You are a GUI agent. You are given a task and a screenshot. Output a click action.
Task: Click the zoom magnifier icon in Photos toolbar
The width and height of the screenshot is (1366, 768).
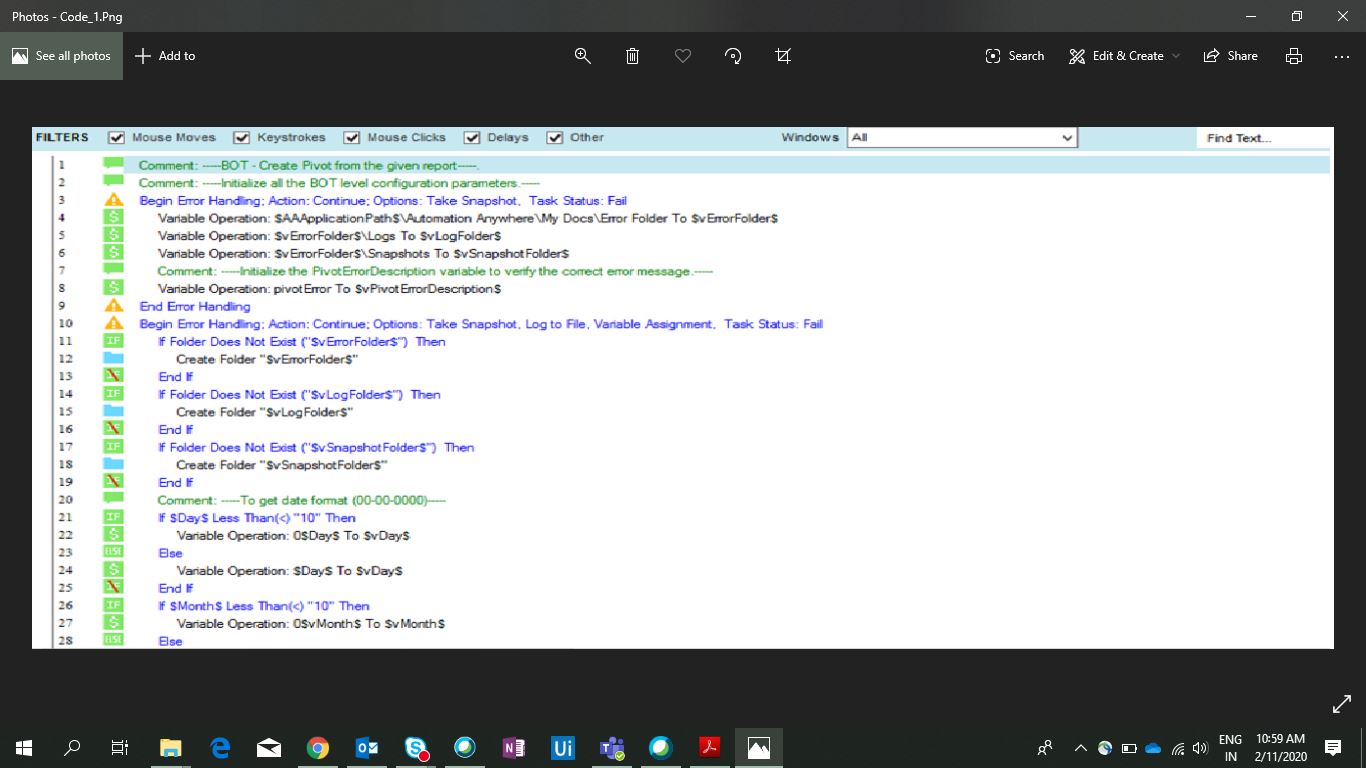click(583, 56)
